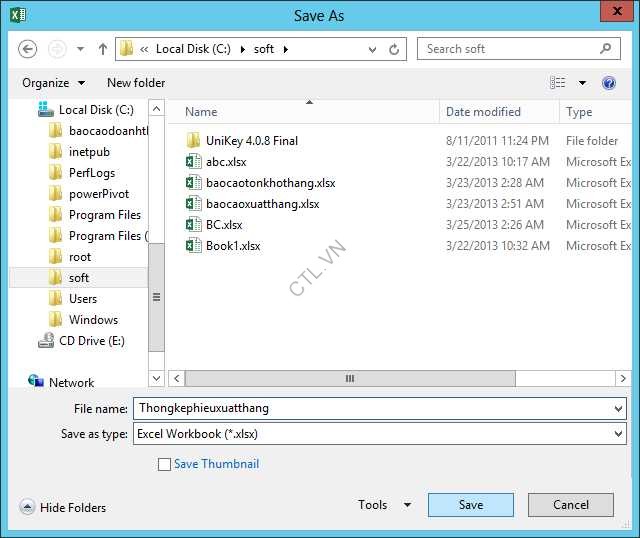The width and height of the screenshot is (640, 538).
Task: Click New folder in the toolbar
Action: (x=136, y=83)
